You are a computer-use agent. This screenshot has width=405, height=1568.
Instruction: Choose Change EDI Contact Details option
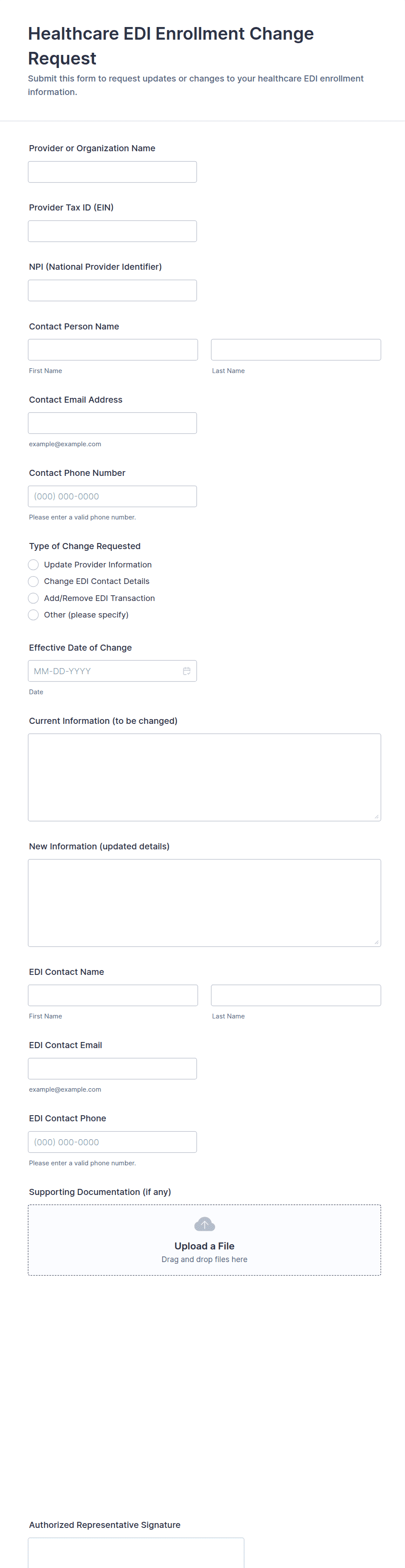pos(34,581)
